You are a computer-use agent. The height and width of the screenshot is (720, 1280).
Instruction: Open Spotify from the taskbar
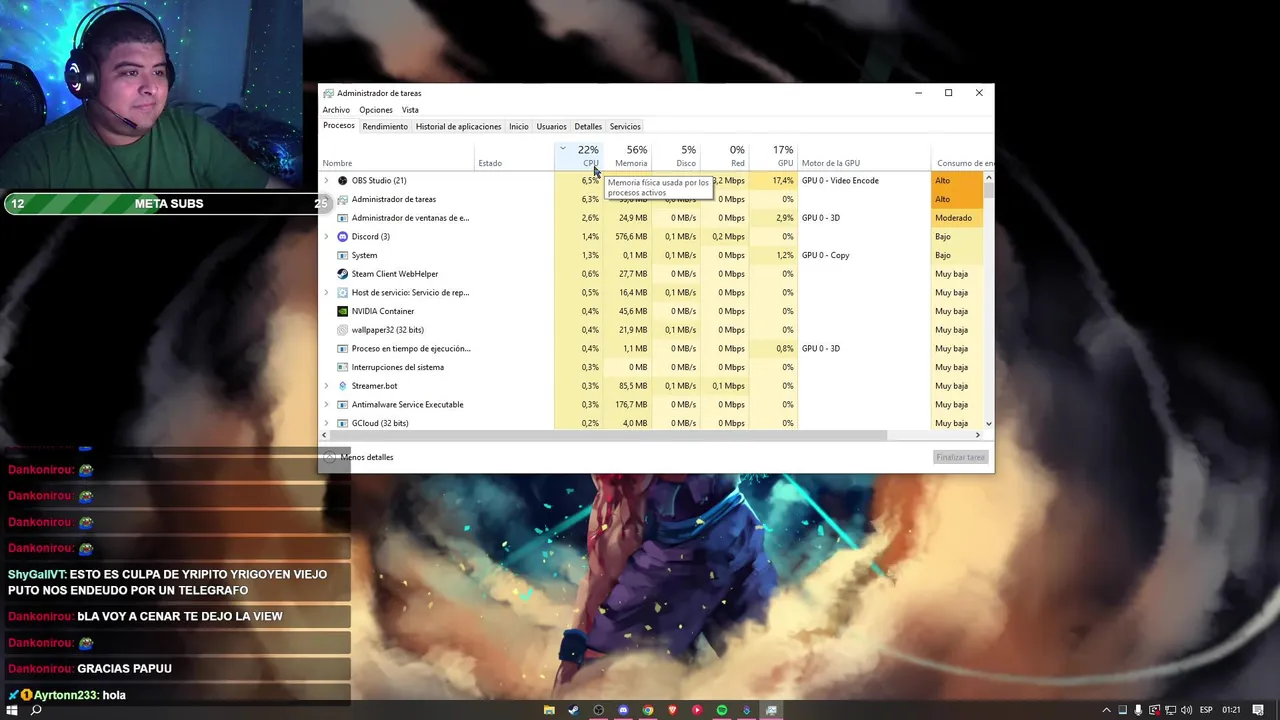click(722, 710)
